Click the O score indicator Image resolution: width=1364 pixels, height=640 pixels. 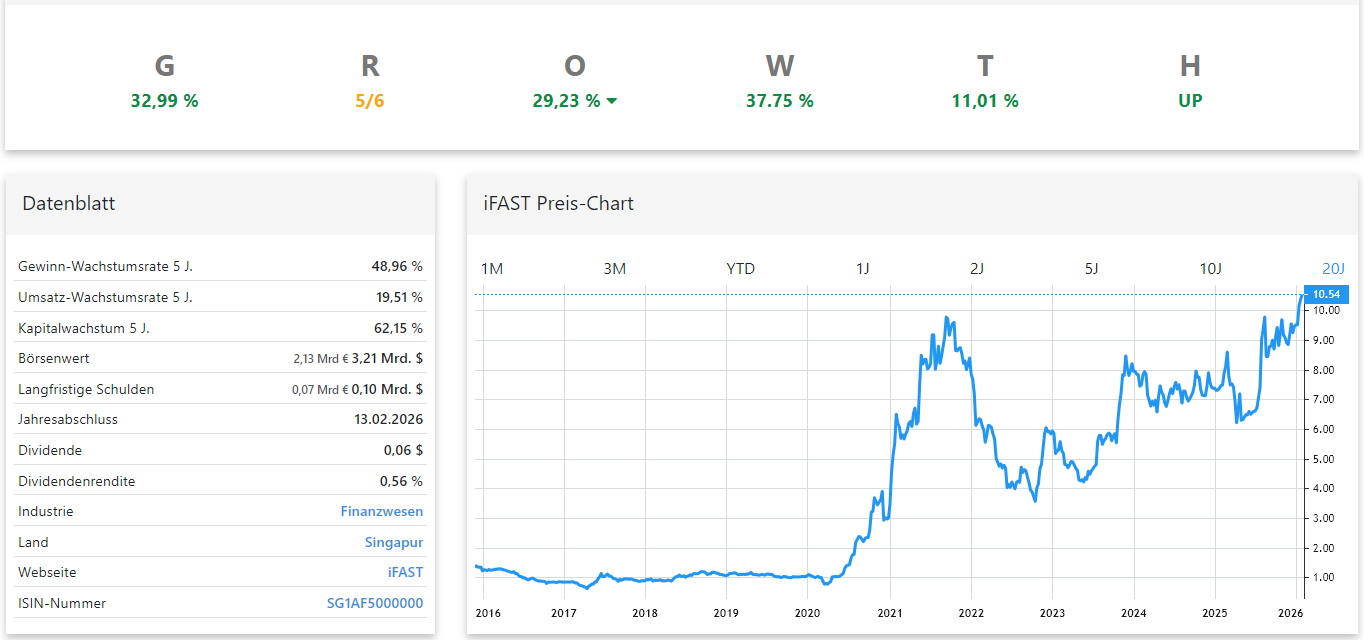(575, 65)
